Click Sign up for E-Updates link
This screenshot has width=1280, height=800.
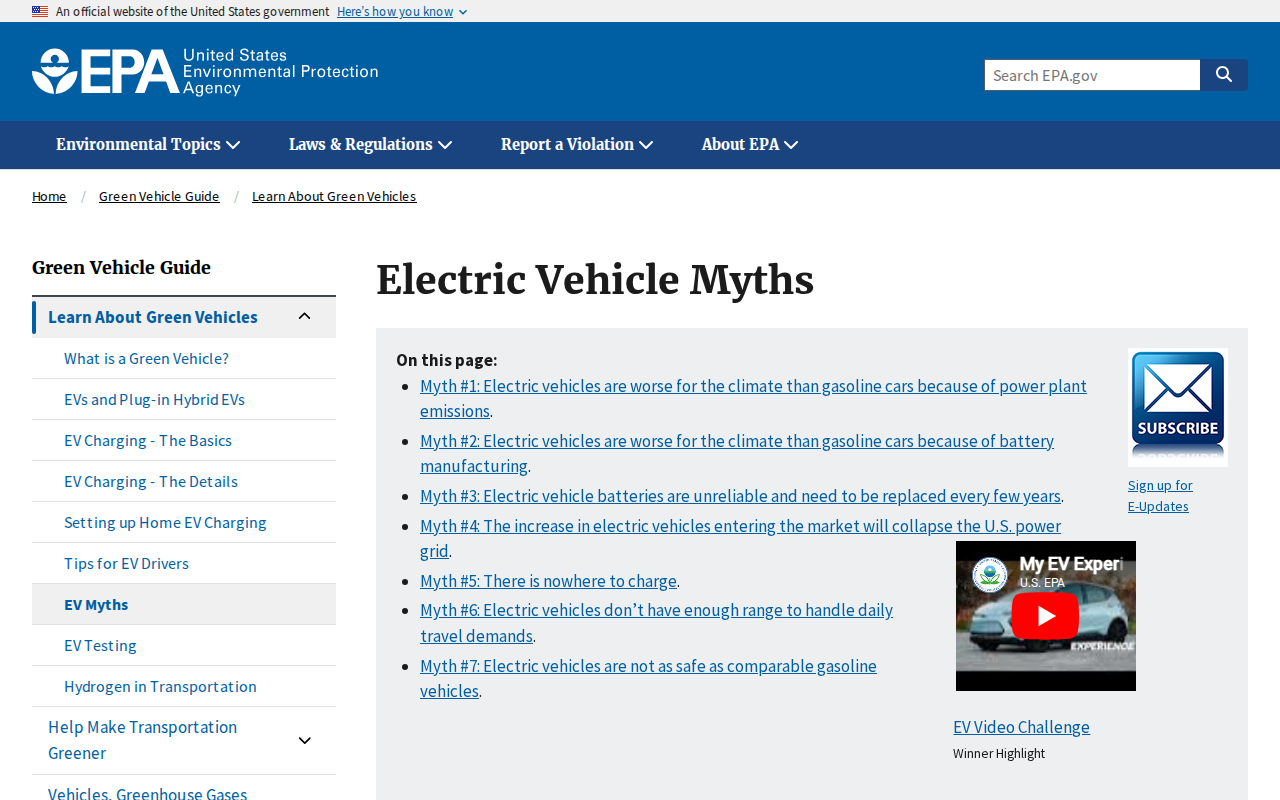pos(1160,495)
